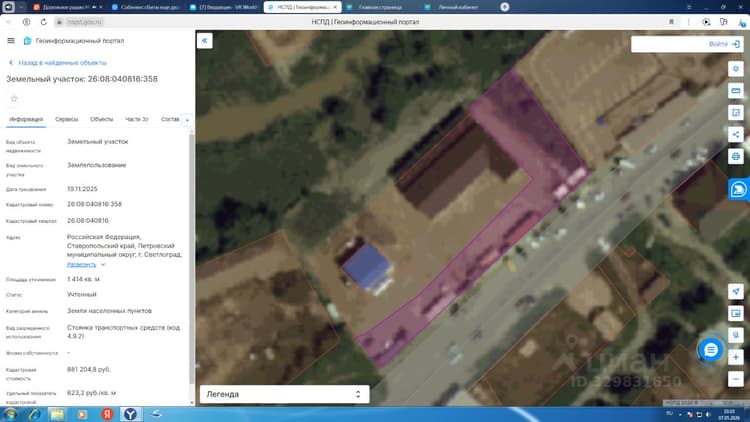Click the map search-area tool button

736,335
